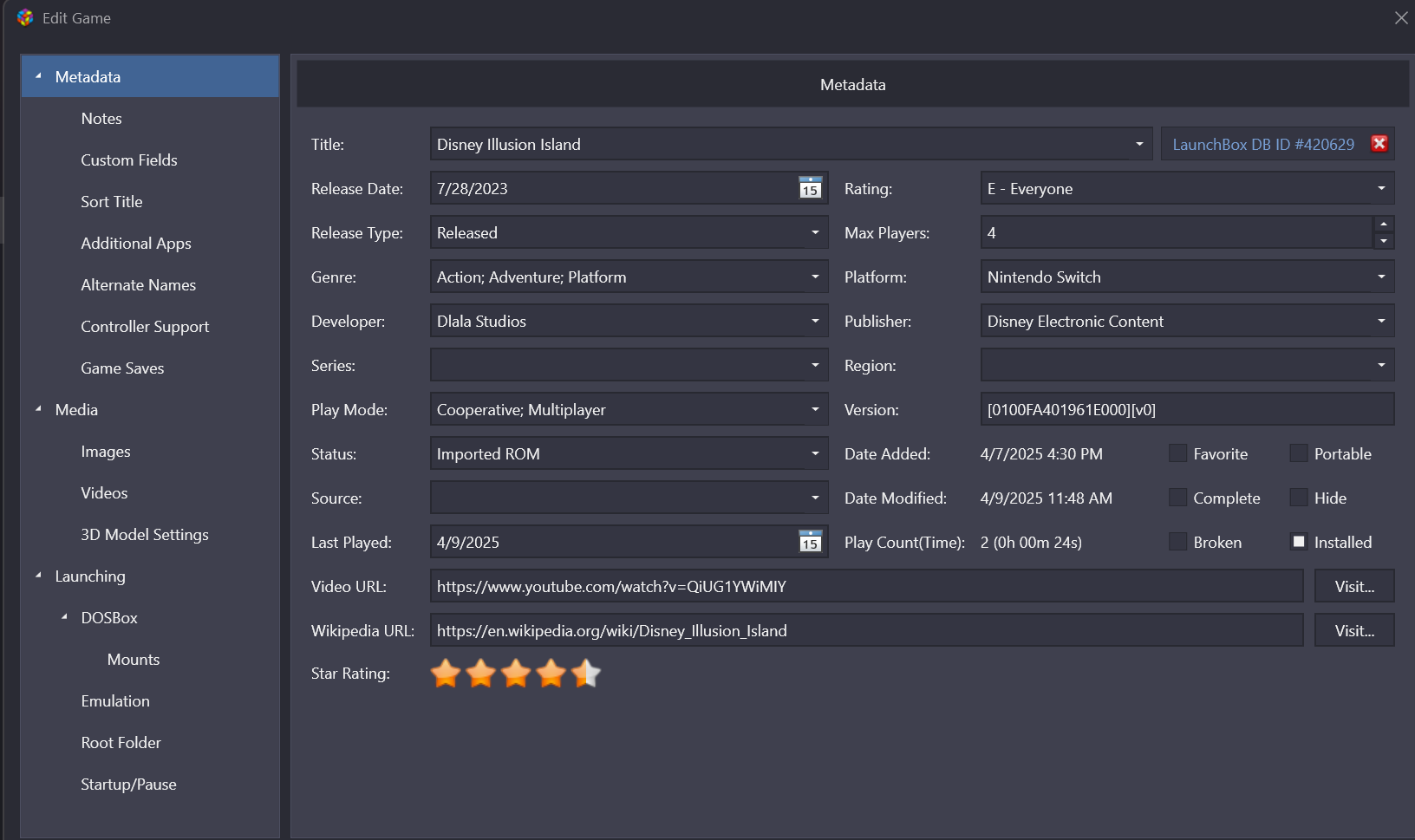Screen dimensions: 1415x840
Task: Decrease Max Players with down arrow
Action: 1384,241
